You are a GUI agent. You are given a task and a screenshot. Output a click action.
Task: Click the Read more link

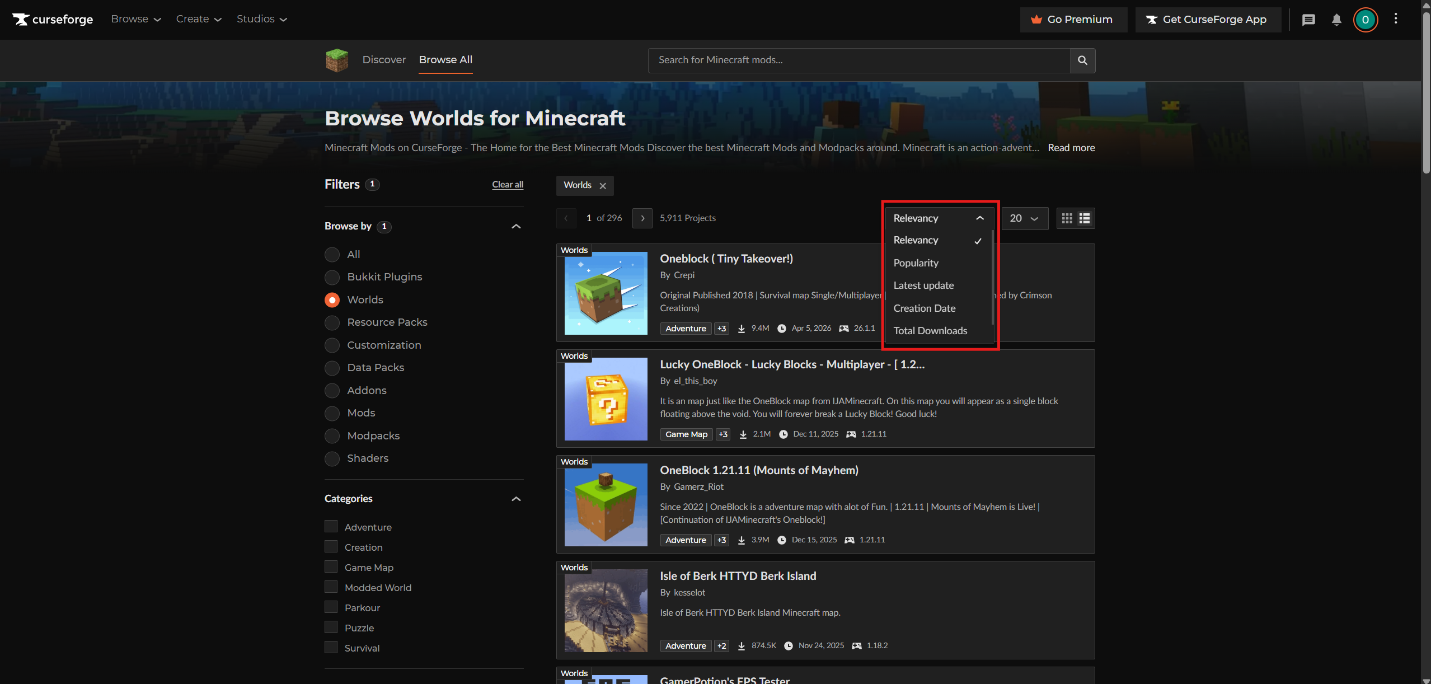(x=1071, y=148)
